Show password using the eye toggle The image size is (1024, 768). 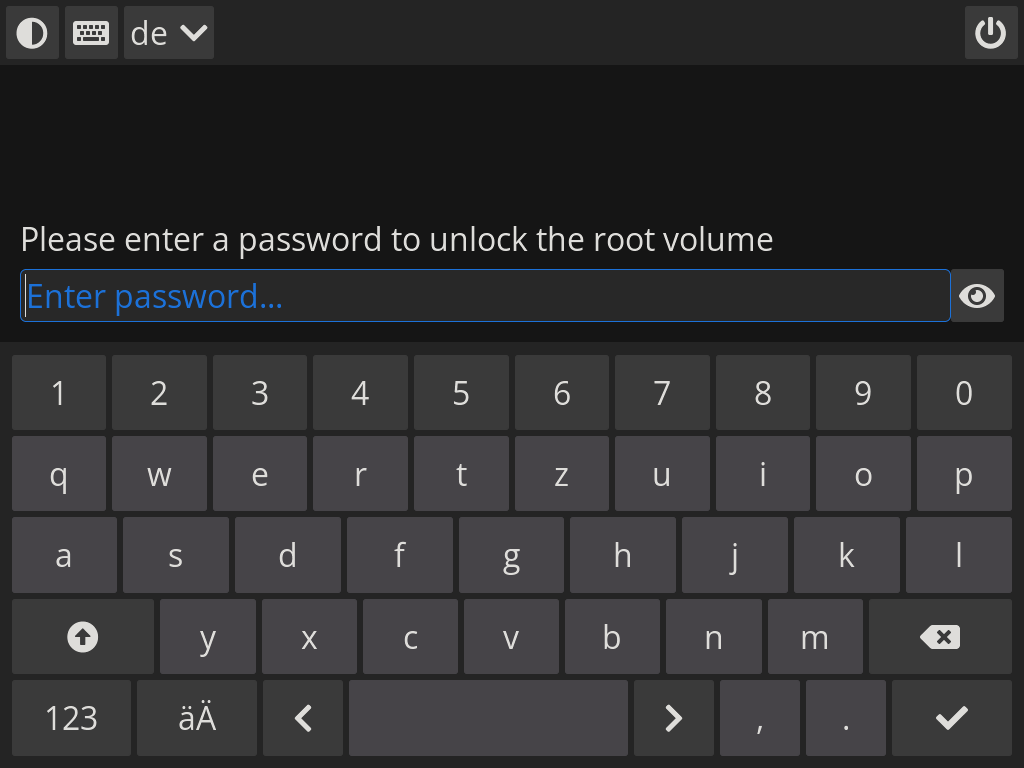coord(977,295)
